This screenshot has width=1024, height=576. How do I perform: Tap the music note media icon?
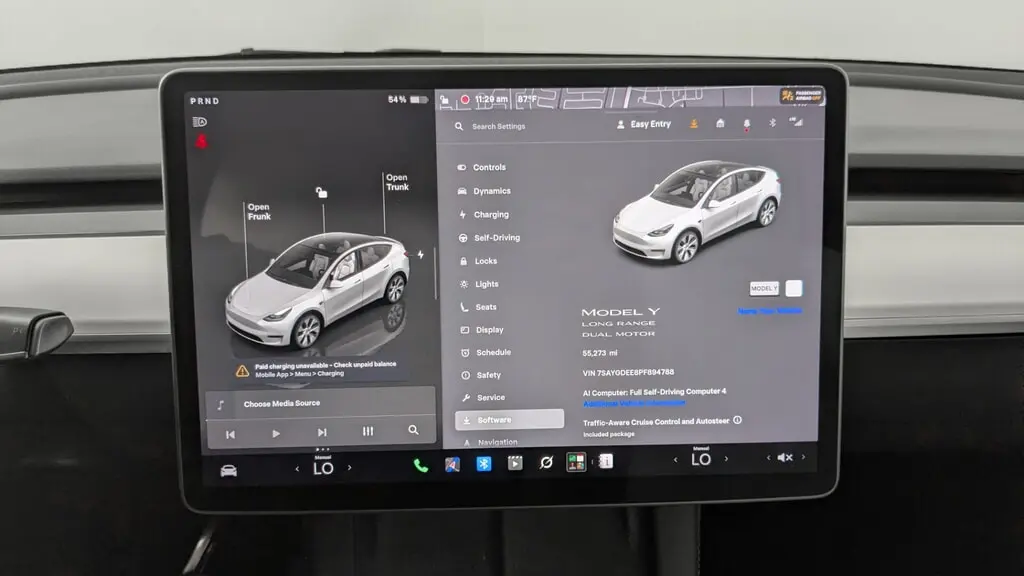click(221, 406)
